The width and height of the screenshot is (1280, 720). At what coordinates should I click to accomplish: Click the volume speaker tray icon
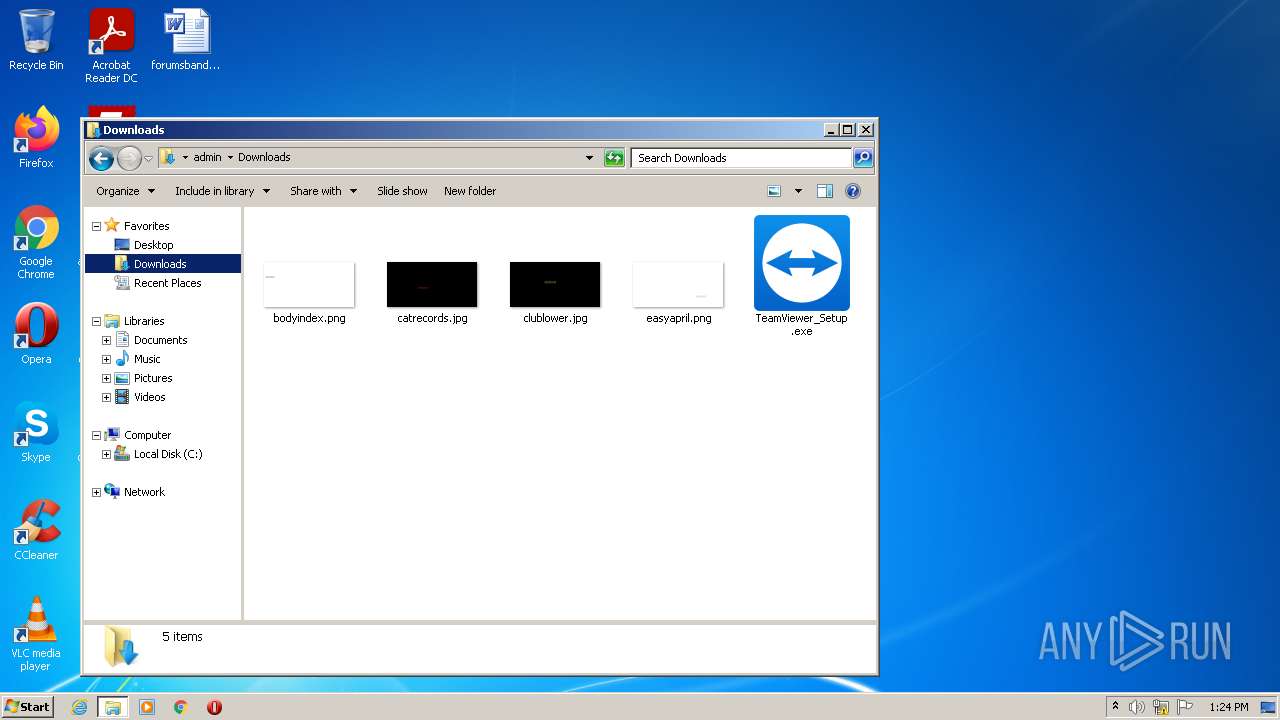coord(1137,707)
